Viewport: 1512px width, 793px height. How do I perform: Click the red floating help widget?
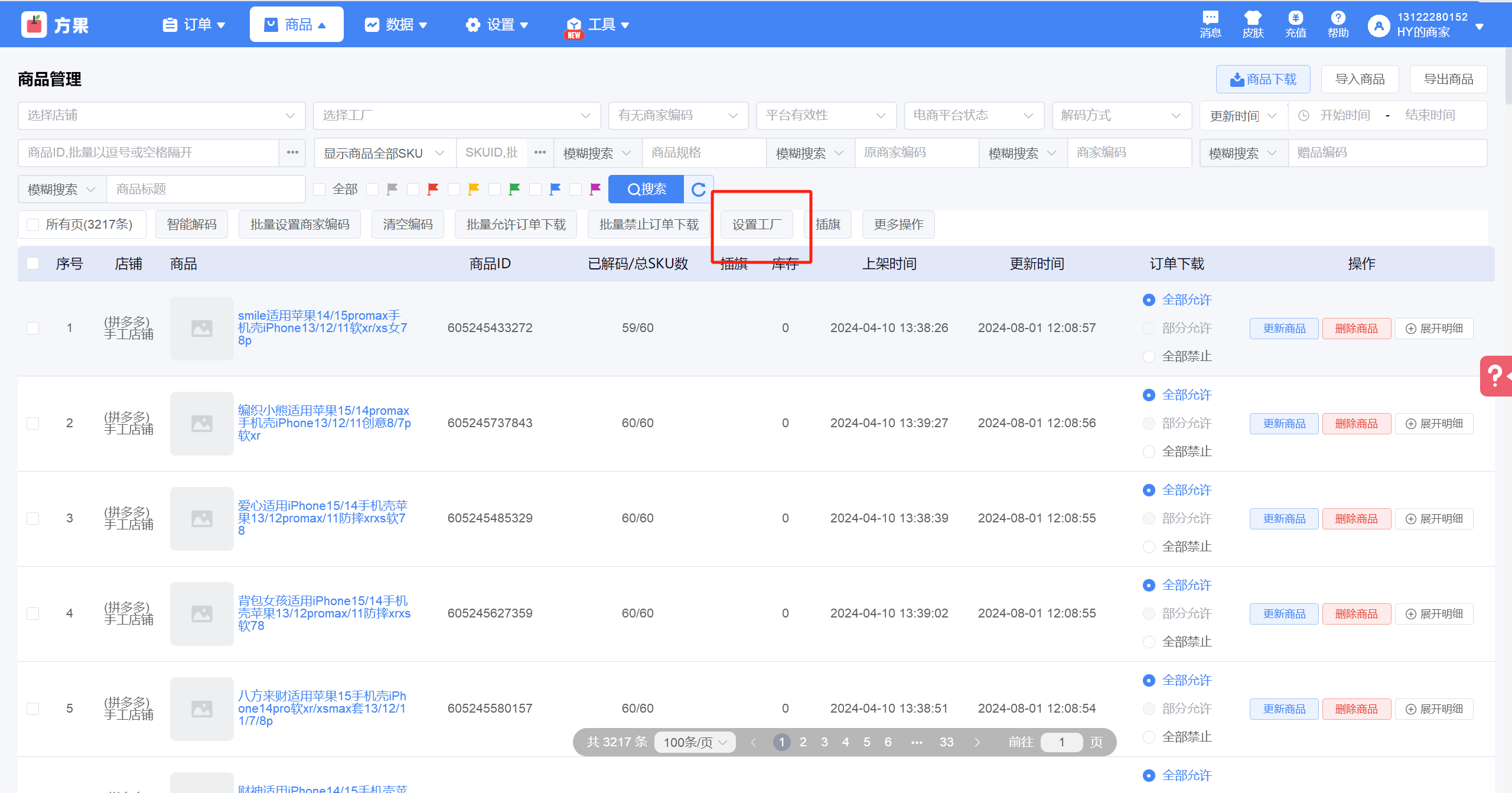click(x=1496, y=375)
